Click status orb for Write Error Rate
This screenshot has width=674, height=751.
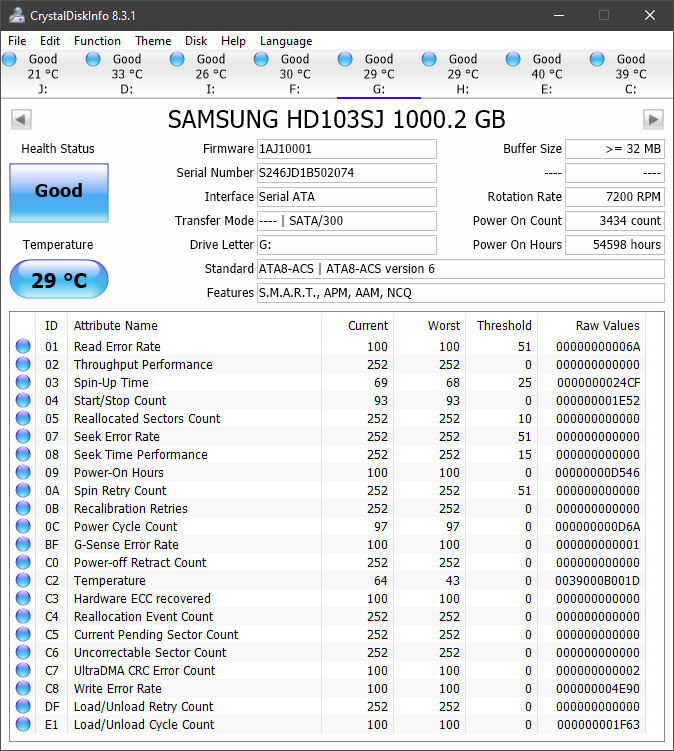pyautogui.click(x=23, y=688)
